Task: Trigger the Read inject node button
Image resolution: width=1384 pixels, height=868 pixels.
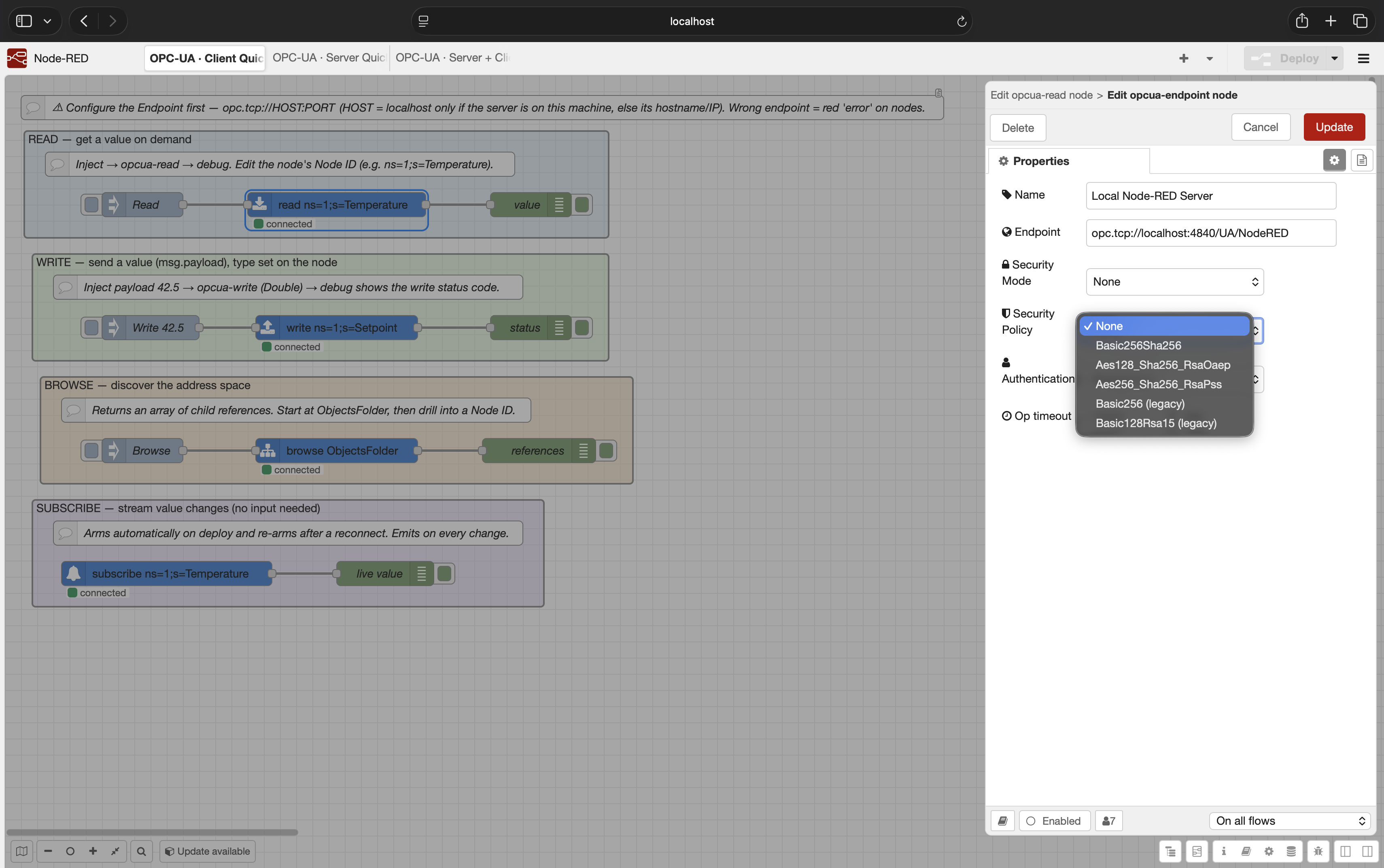Action: click(x=91, y=205)
